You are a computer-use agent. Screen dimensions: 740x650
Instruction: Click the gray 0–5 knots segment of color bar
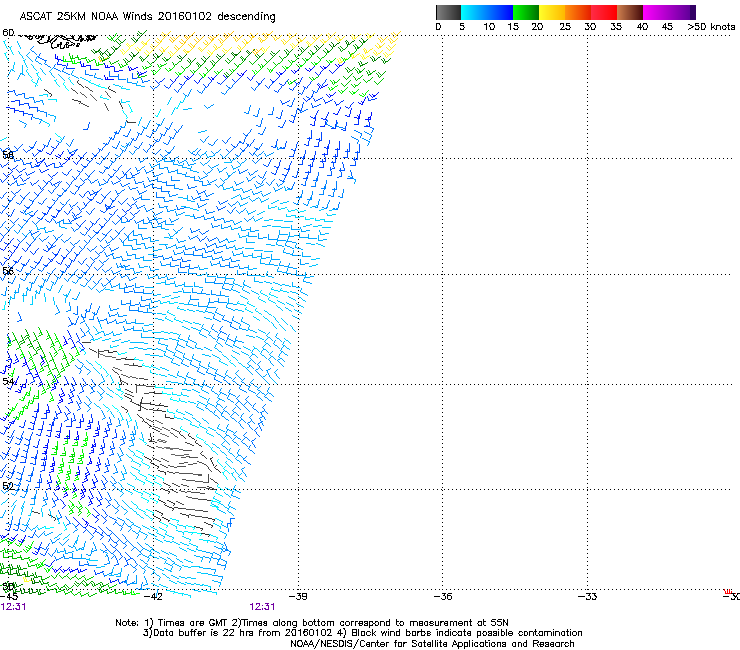click(x=448, y=12)
